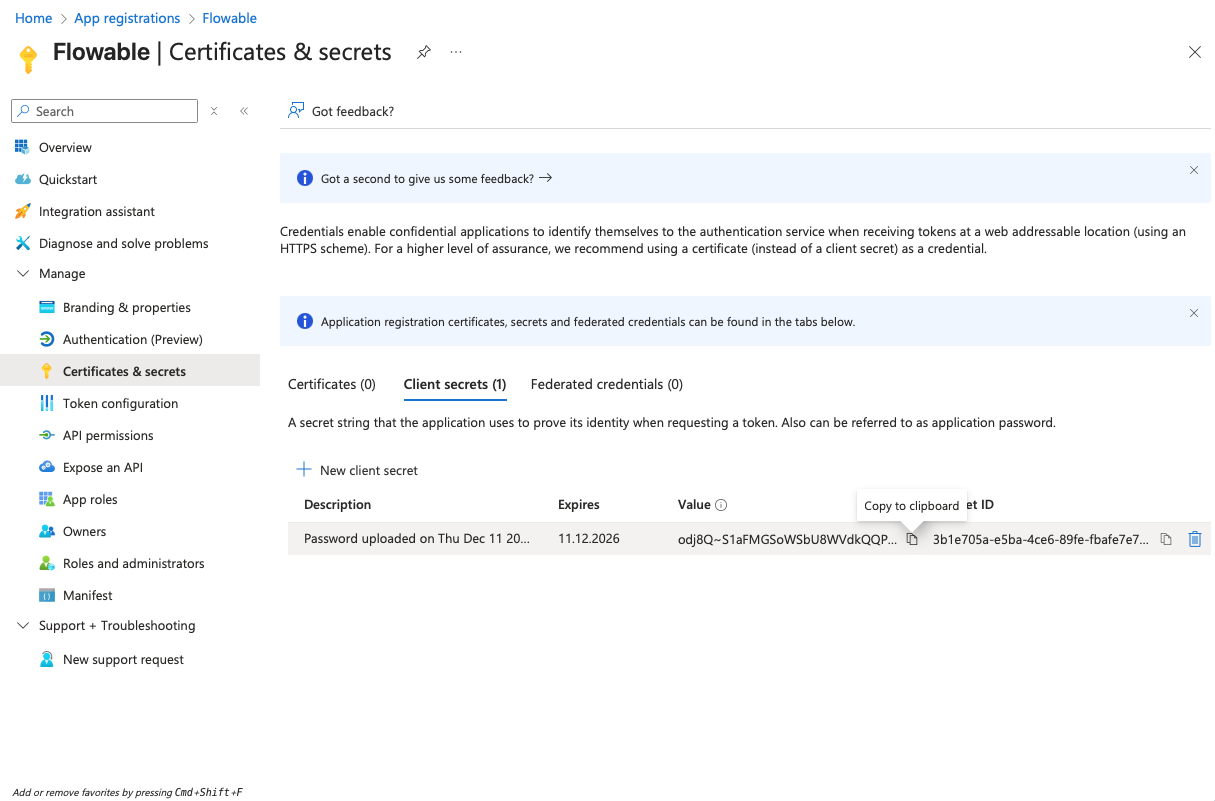The width and height of the screenshot is (1215, 801).
Task: Pin the Flowable blade
Action: point(424,52)
